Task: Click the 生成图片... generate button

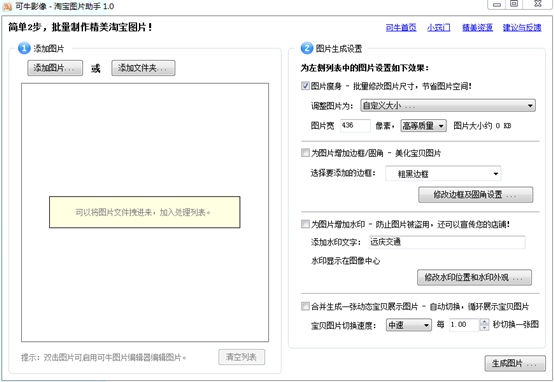Action: (x=515, y=363)
